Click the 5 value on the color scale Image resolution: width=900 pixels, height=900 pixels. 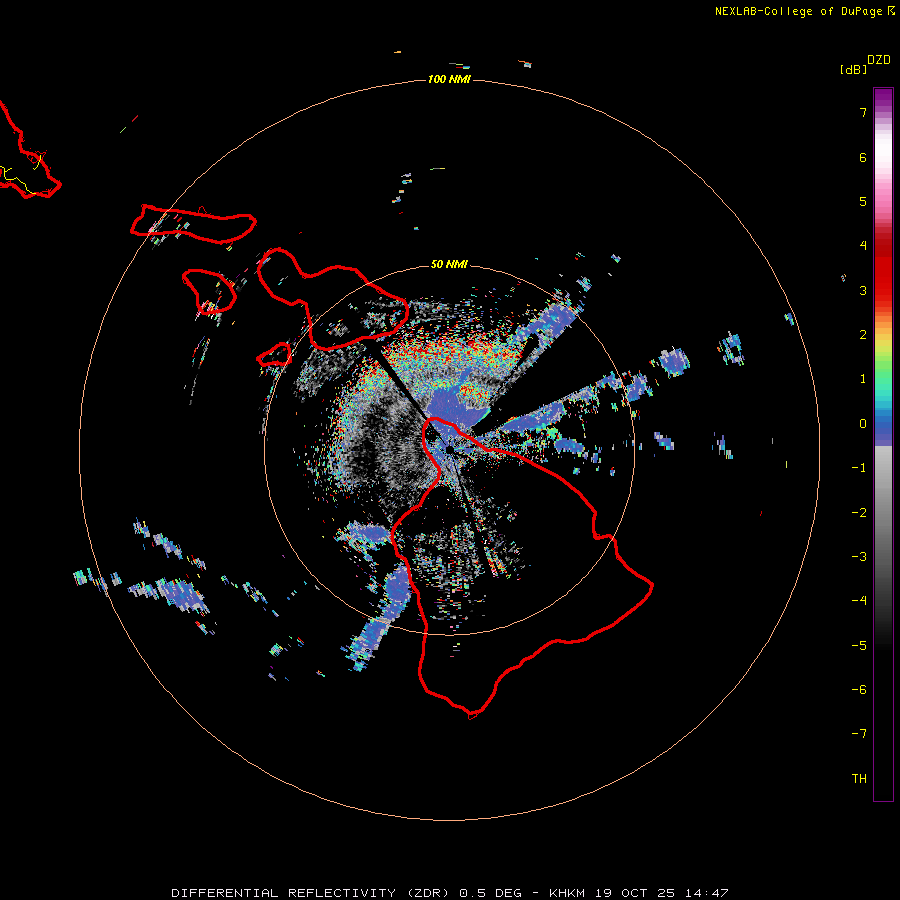863,201
